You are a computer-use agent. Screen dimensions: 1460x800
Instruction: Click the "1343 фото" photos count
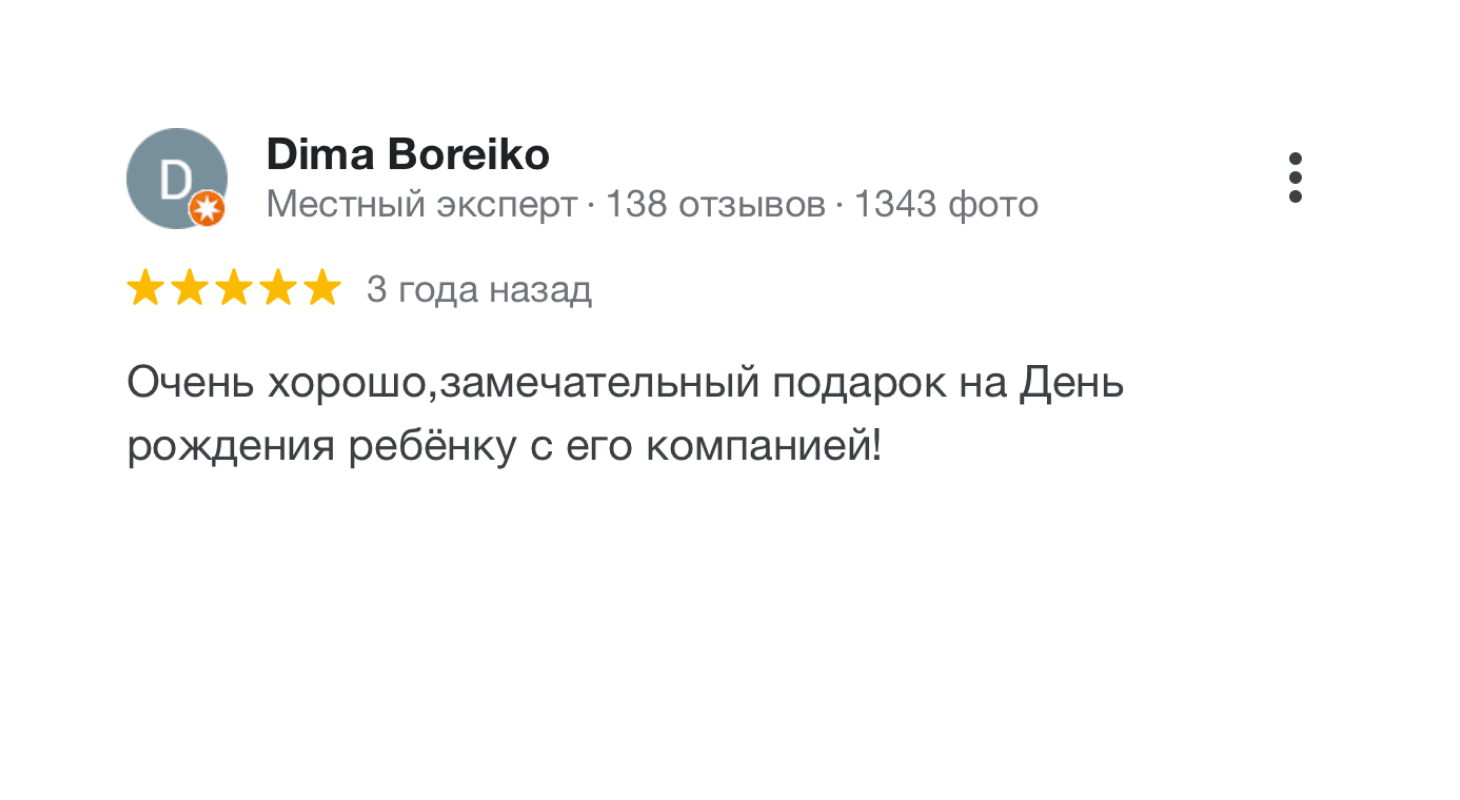[x=945, y=205]
